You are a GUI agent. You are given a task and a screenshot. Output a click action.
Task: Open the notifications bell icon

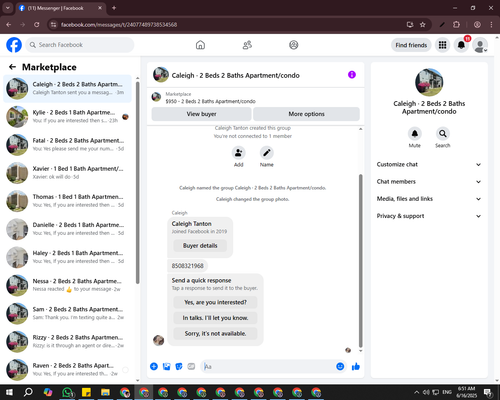(461, 45)
